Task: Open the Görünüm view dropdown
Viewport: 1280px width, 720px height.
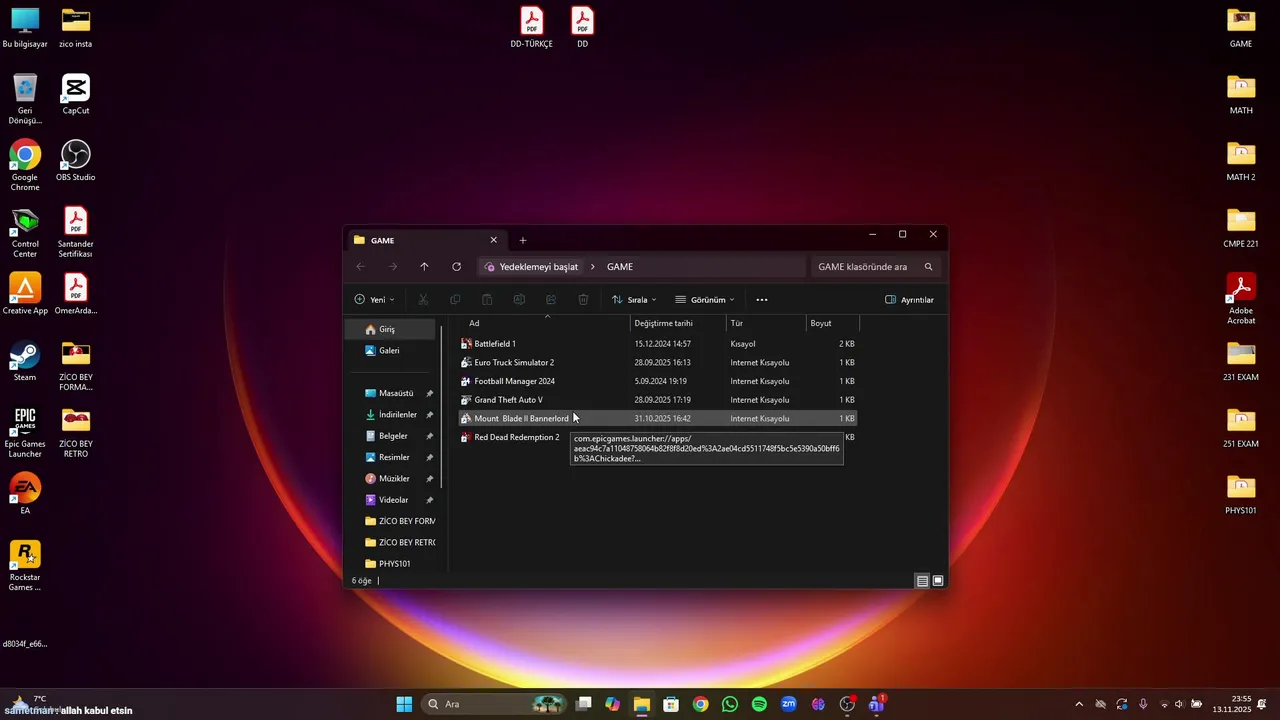Action: [x=704, y=299]
